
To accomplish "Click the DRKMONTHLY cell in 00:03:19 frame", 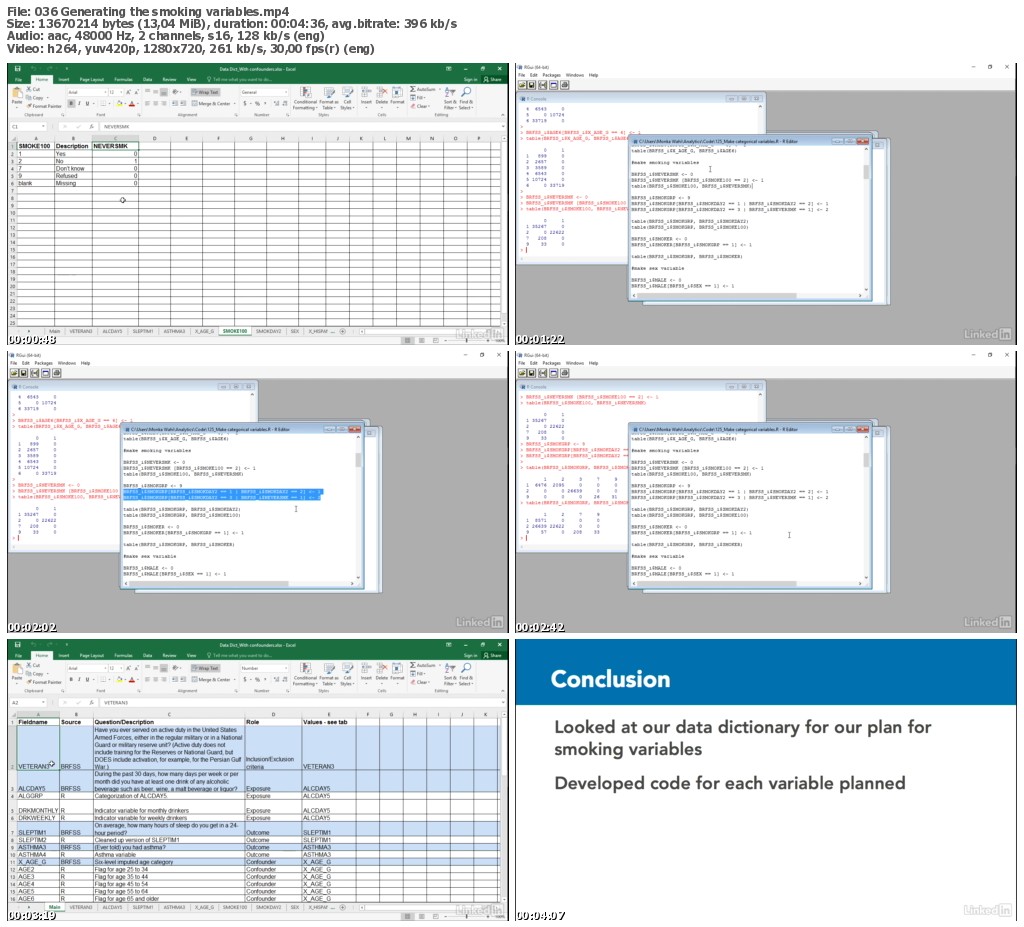I will (38, 811).
